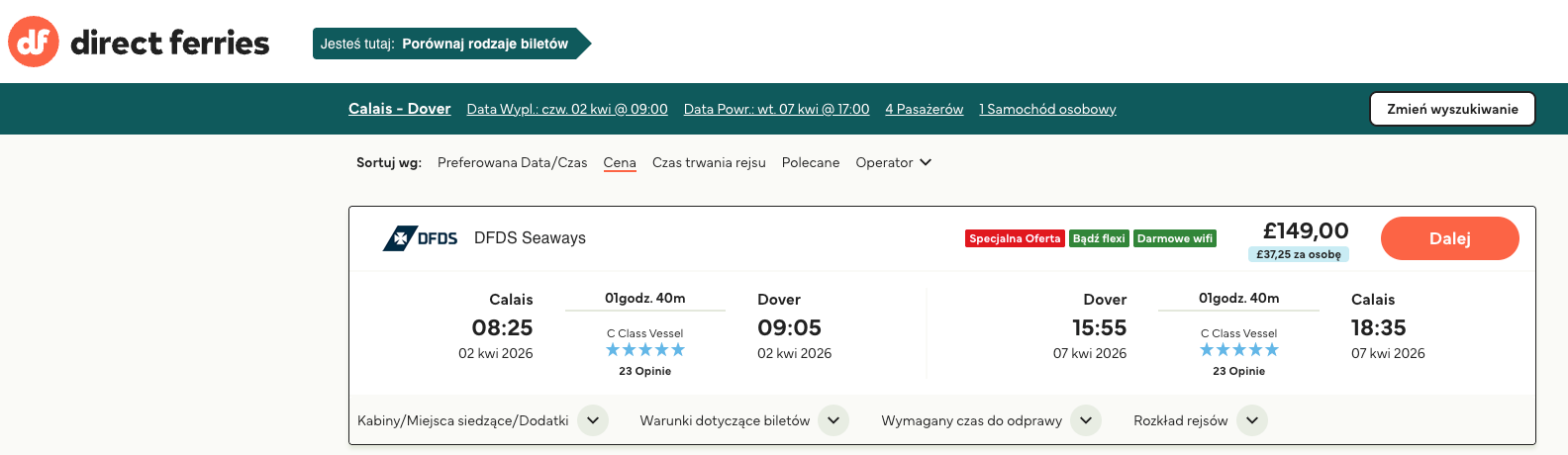
Task: Click the Darmowe wifi badge
Action: tap(1174, 238)
